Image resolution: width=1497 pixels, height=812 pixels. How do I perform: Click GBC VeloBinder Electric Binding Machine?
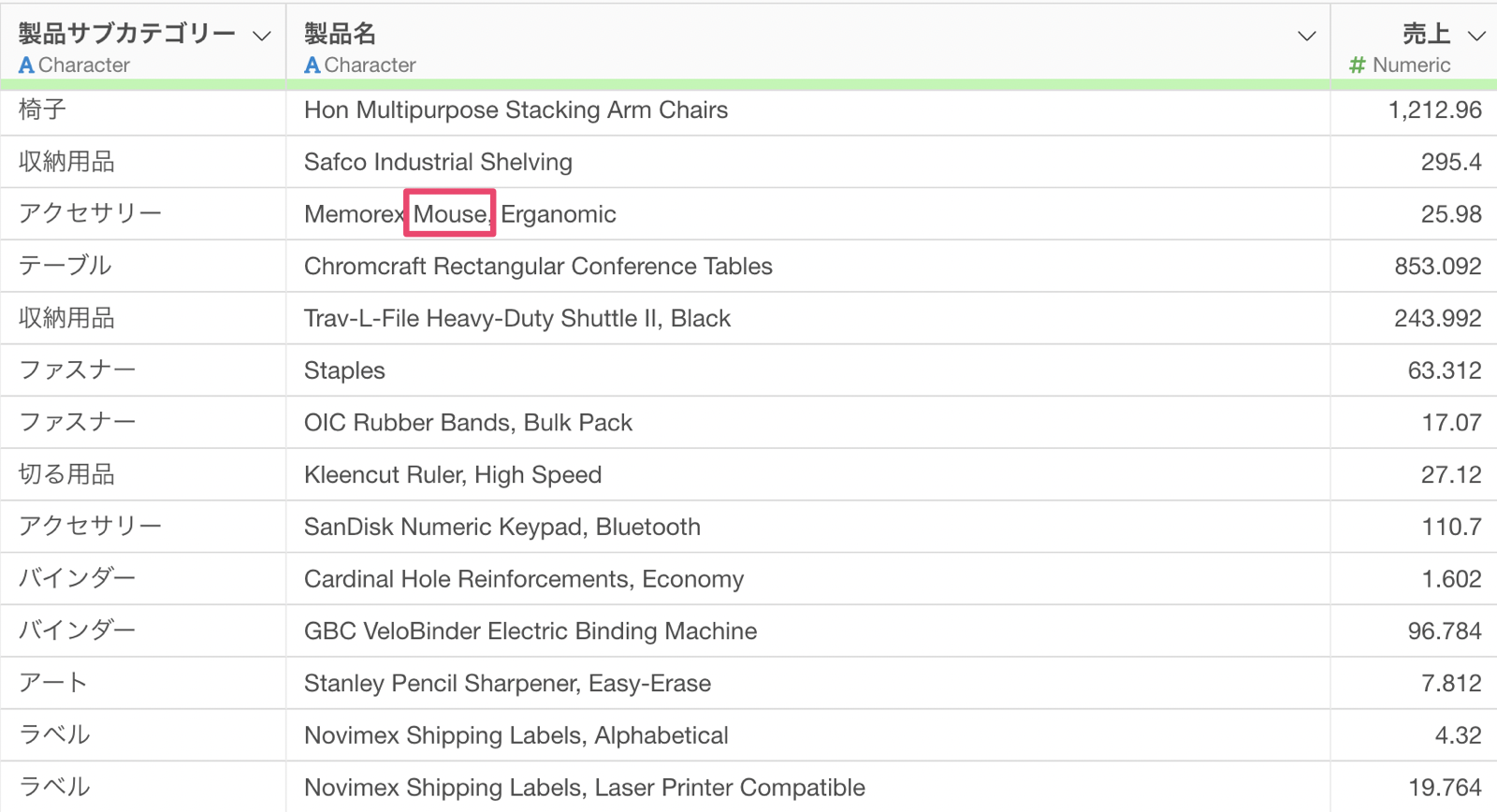pos(530,631)
